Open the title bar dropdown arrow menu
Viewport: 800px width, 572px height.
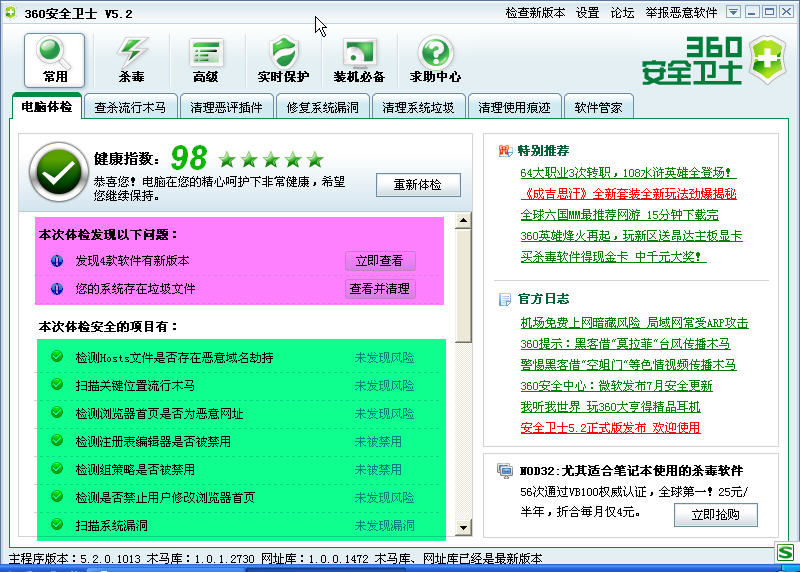point(733,12)
